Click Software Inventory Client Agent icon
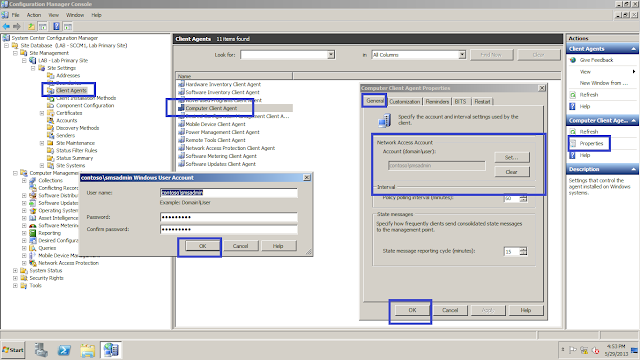Viewport: 640px width, 360px height. (181, 92)
